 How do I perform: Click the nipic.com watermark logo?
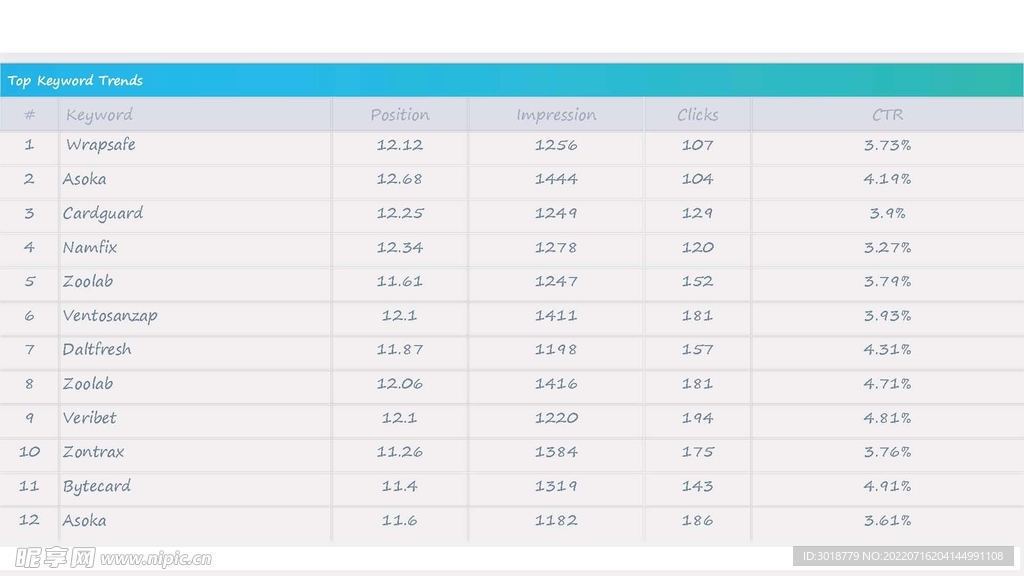(113, 558)
